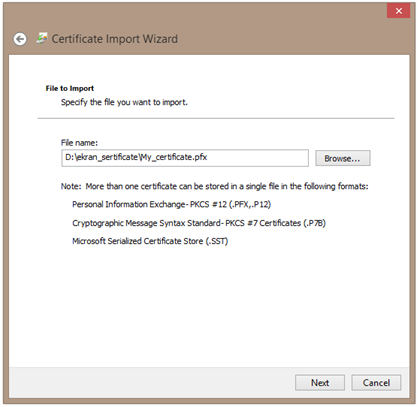This screenshot has width=420, height=407.
Task: Click the "Certificate Import Wizard" title text
Action: [x=114, y=39]
